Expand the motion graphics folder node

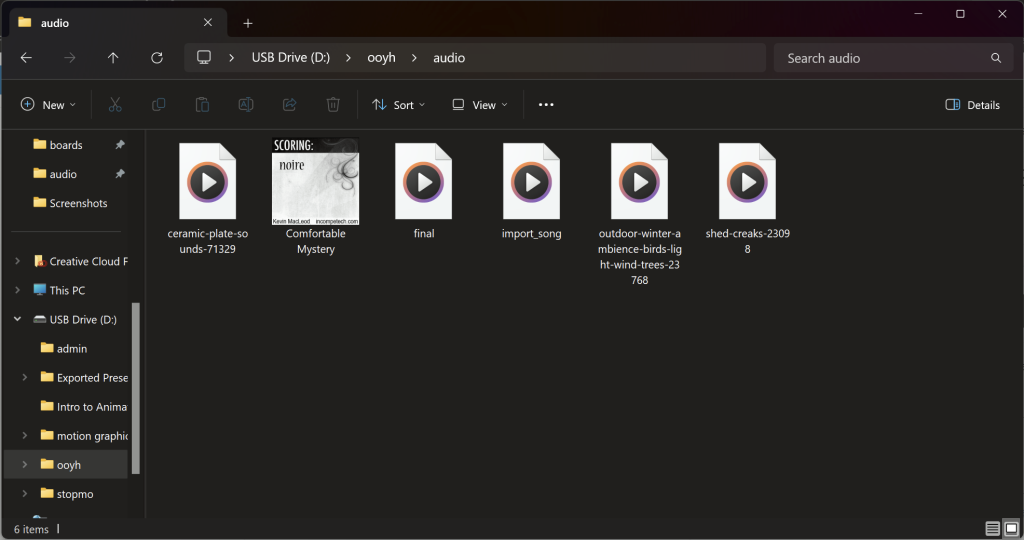point(25,436)
